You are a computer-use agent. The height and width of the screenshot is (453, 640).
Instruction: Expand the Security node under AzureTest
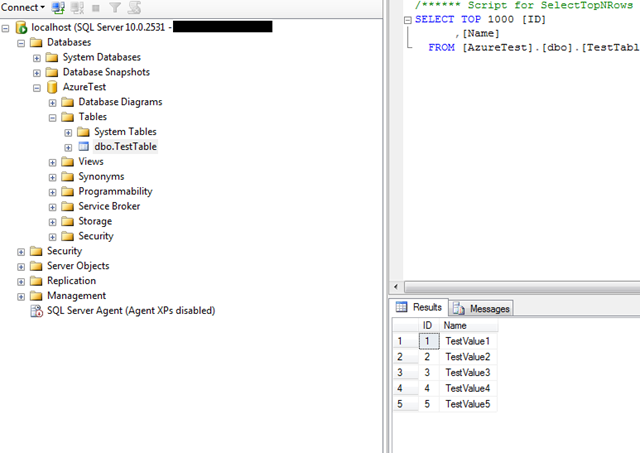pos(52,237)
